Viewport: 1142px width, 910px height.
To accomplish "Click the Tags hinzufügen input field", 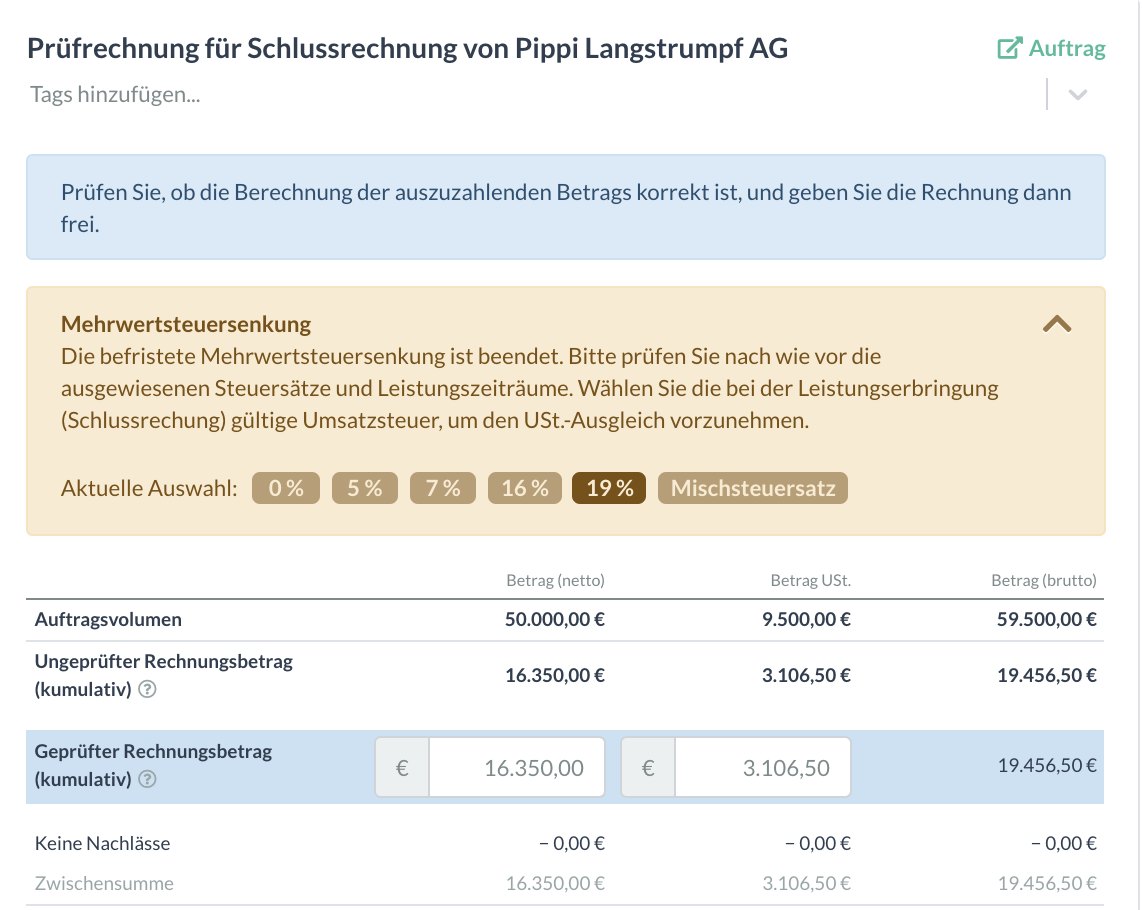I will coord(532,95).
